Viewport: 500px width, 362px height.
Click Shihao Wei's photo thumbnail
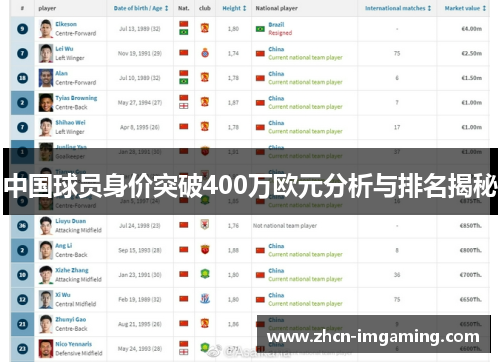pyautogui.click(x=46, y=127)
